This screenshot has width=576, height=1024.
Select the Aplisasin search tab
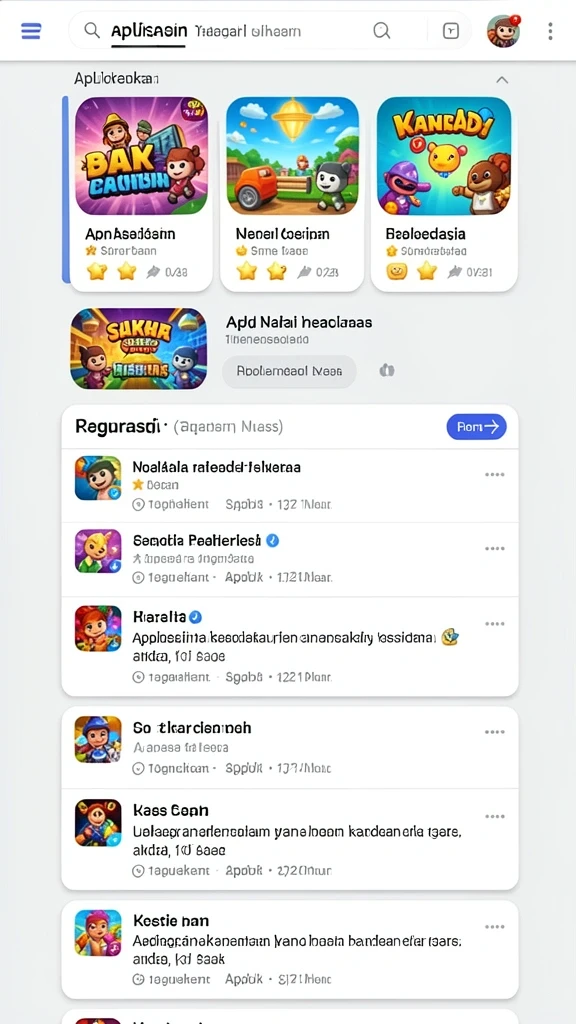[x=149, y=31]
